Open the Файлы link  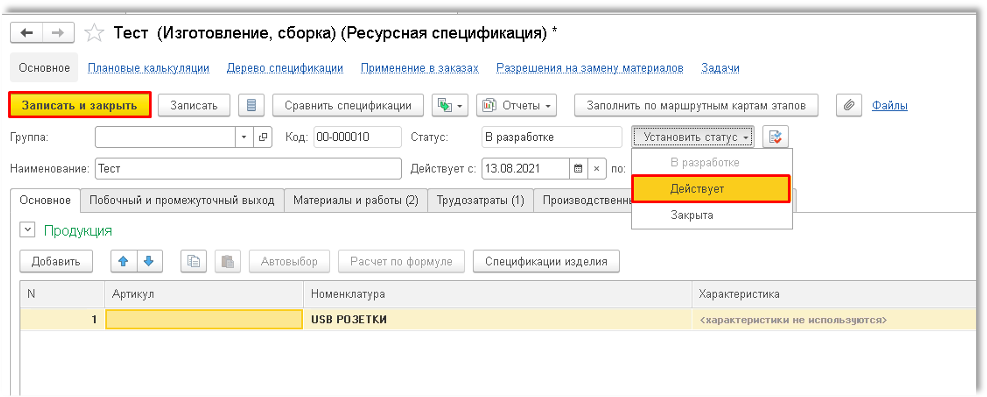pos(889,106)
